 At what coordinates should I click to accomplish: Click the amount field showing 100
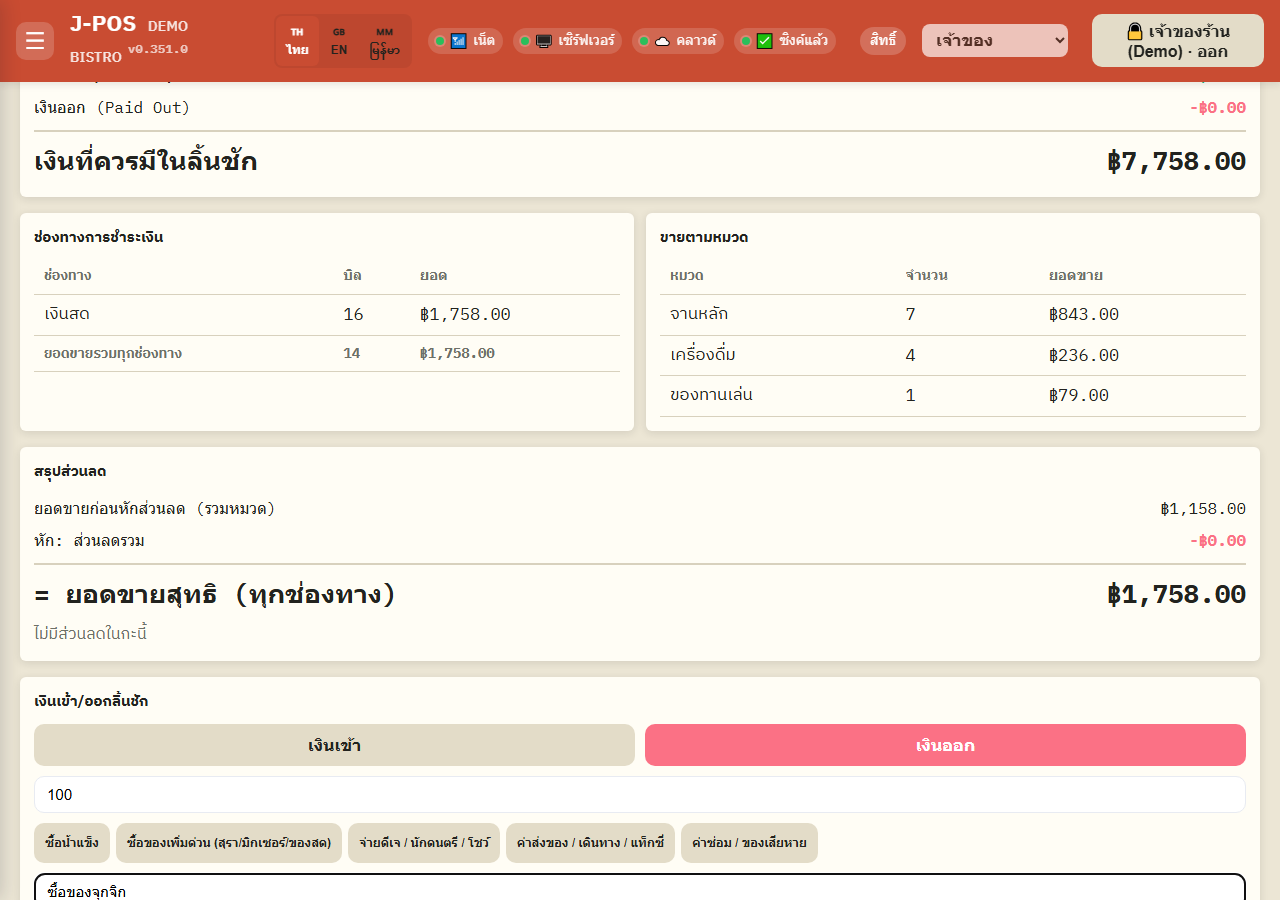coord(640,795)
